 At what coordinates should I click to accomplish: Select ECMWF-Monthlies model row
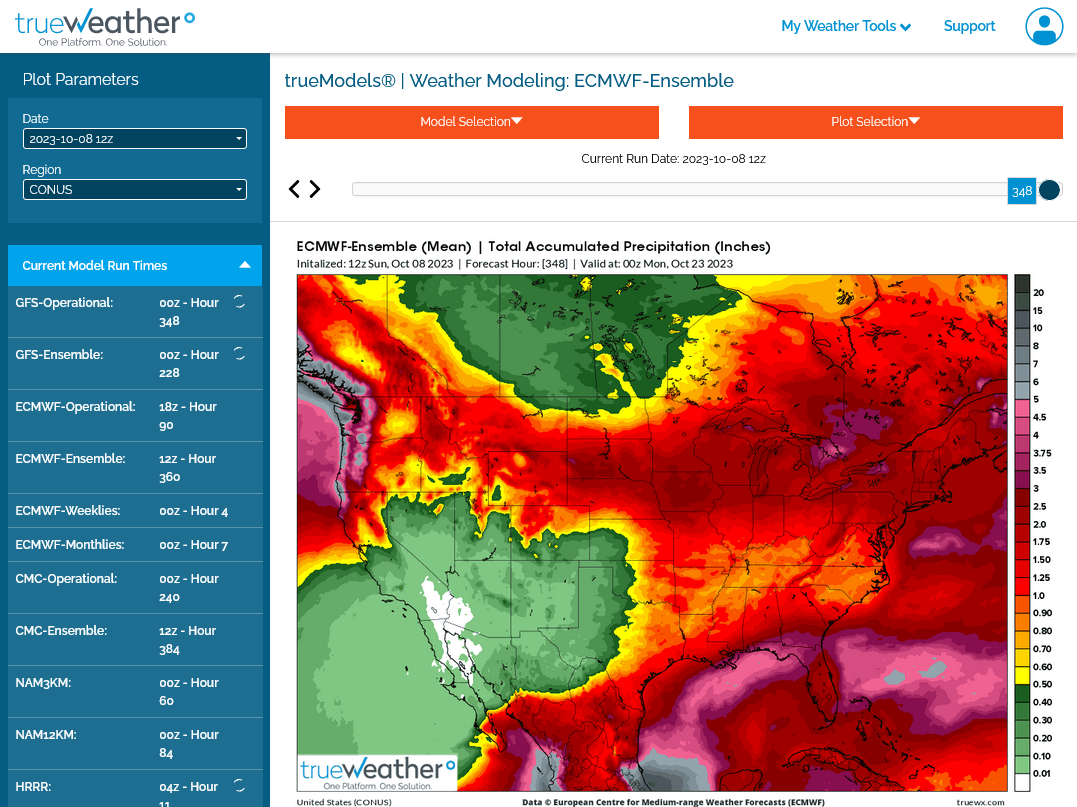pos(135,545)
